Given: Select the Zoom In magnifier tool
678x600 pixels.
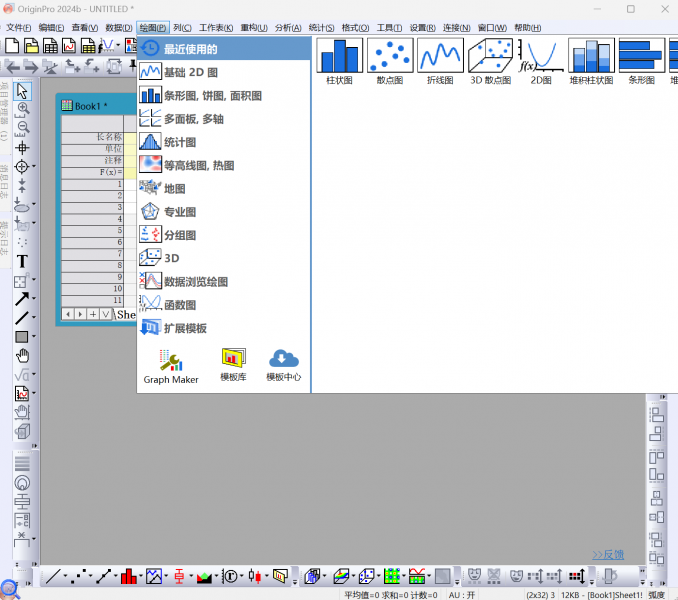Looking at the screenshot, I should [x=22, y=110].
